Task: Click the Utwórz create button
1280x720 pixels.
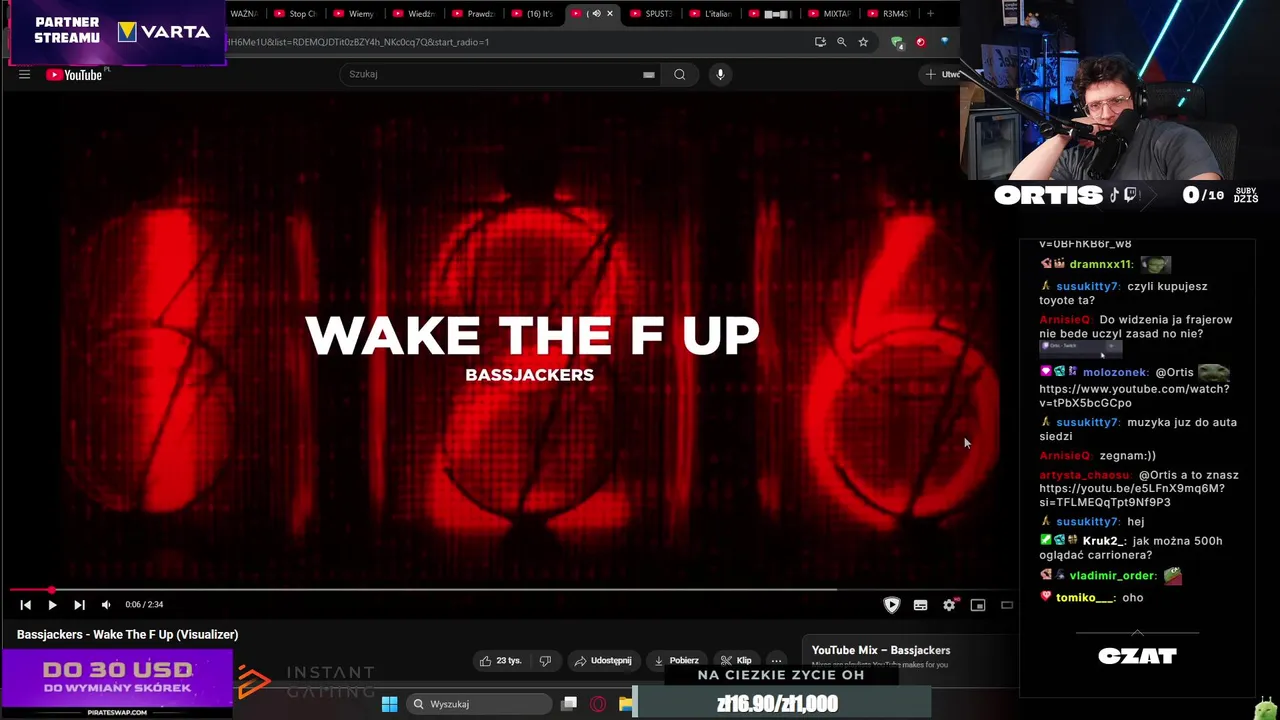Action: point(942,74)
